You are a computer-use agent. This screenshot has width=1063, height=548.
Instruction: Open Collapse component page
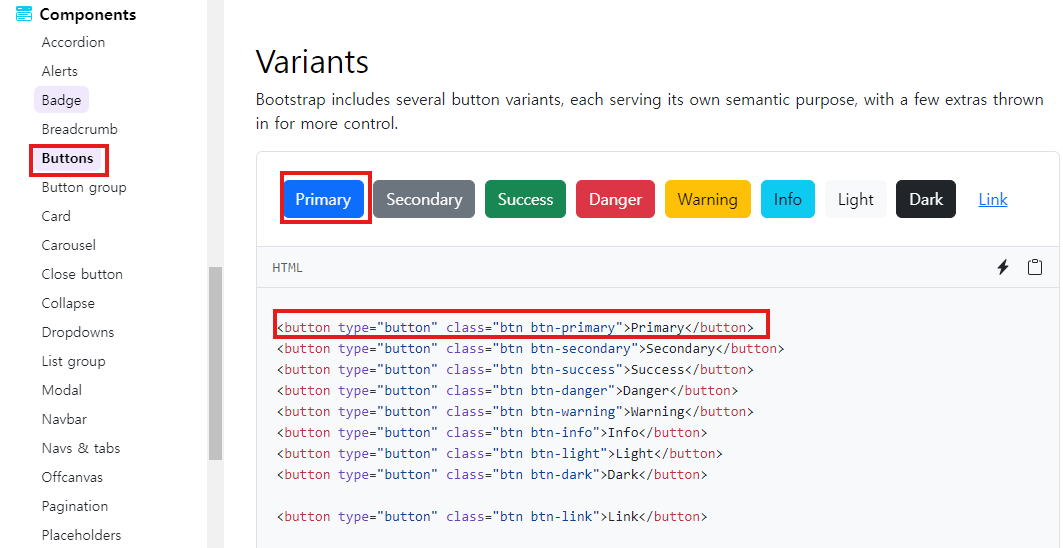[x=68, y=303]
